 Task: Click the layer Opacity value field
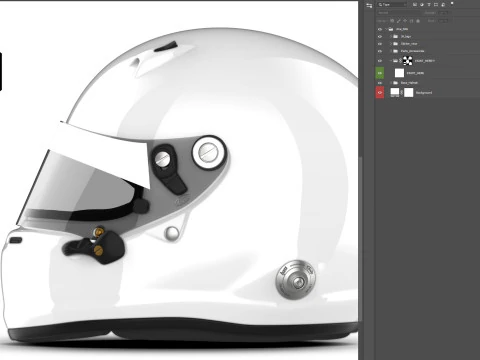pyautogui.click(x=443, y=13)
